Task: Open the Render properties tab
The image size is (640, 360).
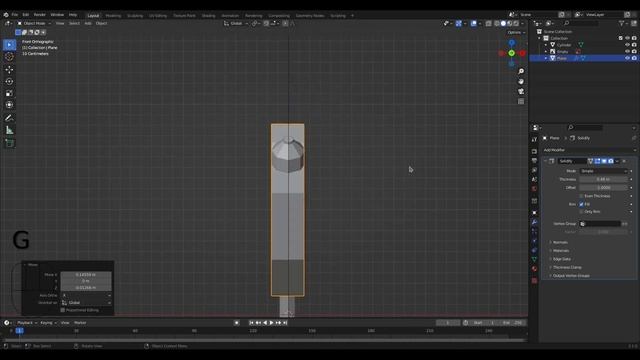Action: [534, 151]
